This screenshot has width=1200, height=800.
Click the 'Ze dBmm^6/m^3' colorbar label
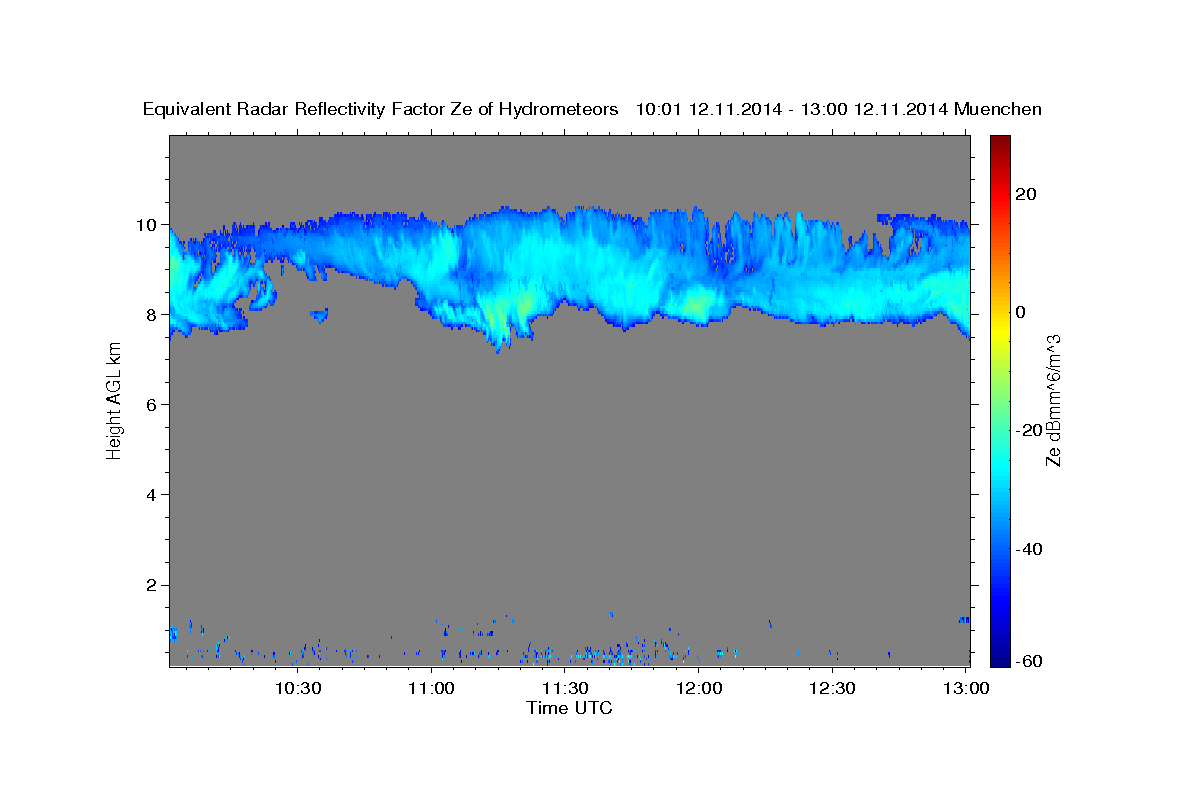pos(1053,400)
